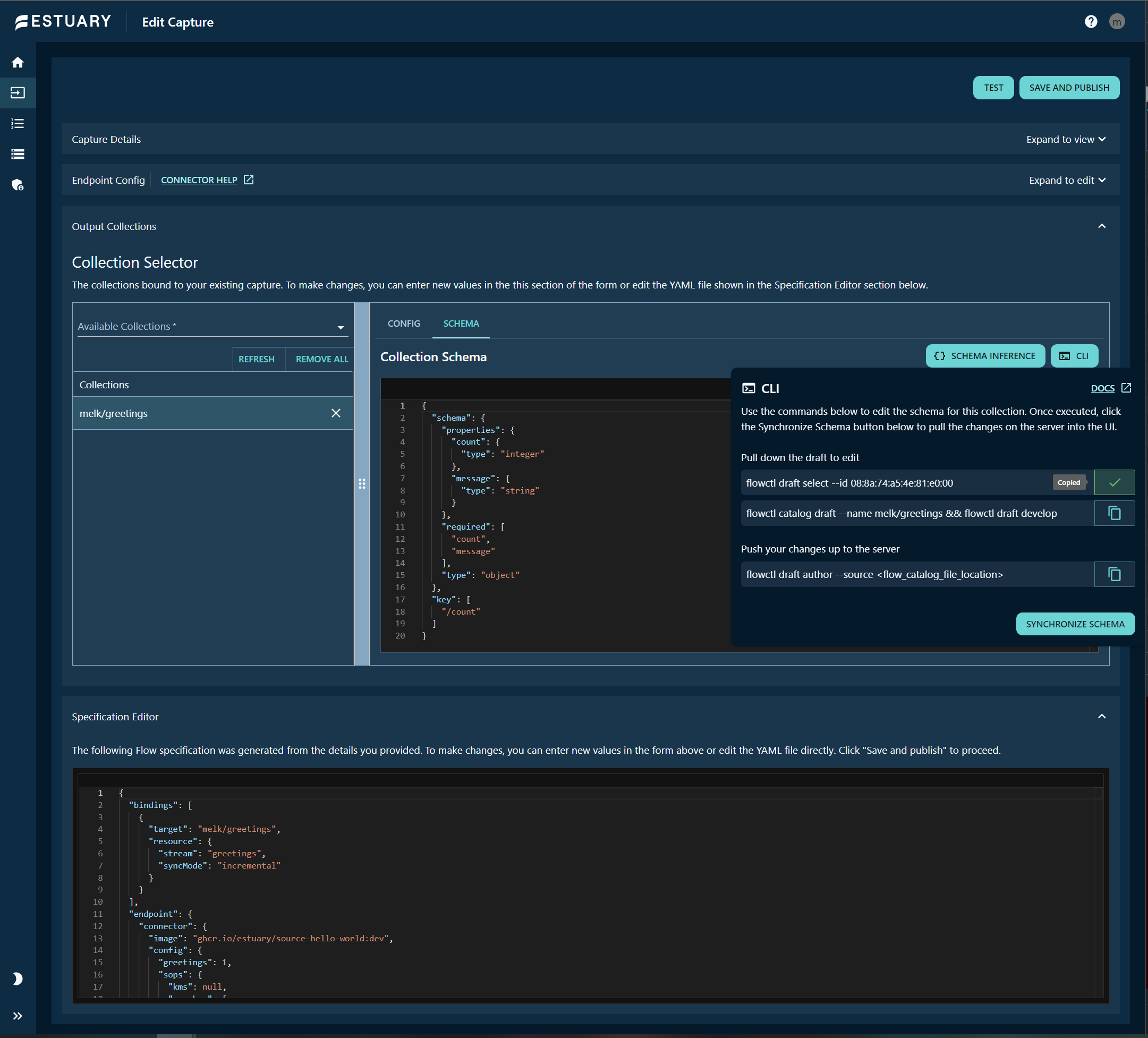Viewport: 1148px width, 1038px height.
Task: Toggle dark/light mode moon icon
Action: click(18, 978)
